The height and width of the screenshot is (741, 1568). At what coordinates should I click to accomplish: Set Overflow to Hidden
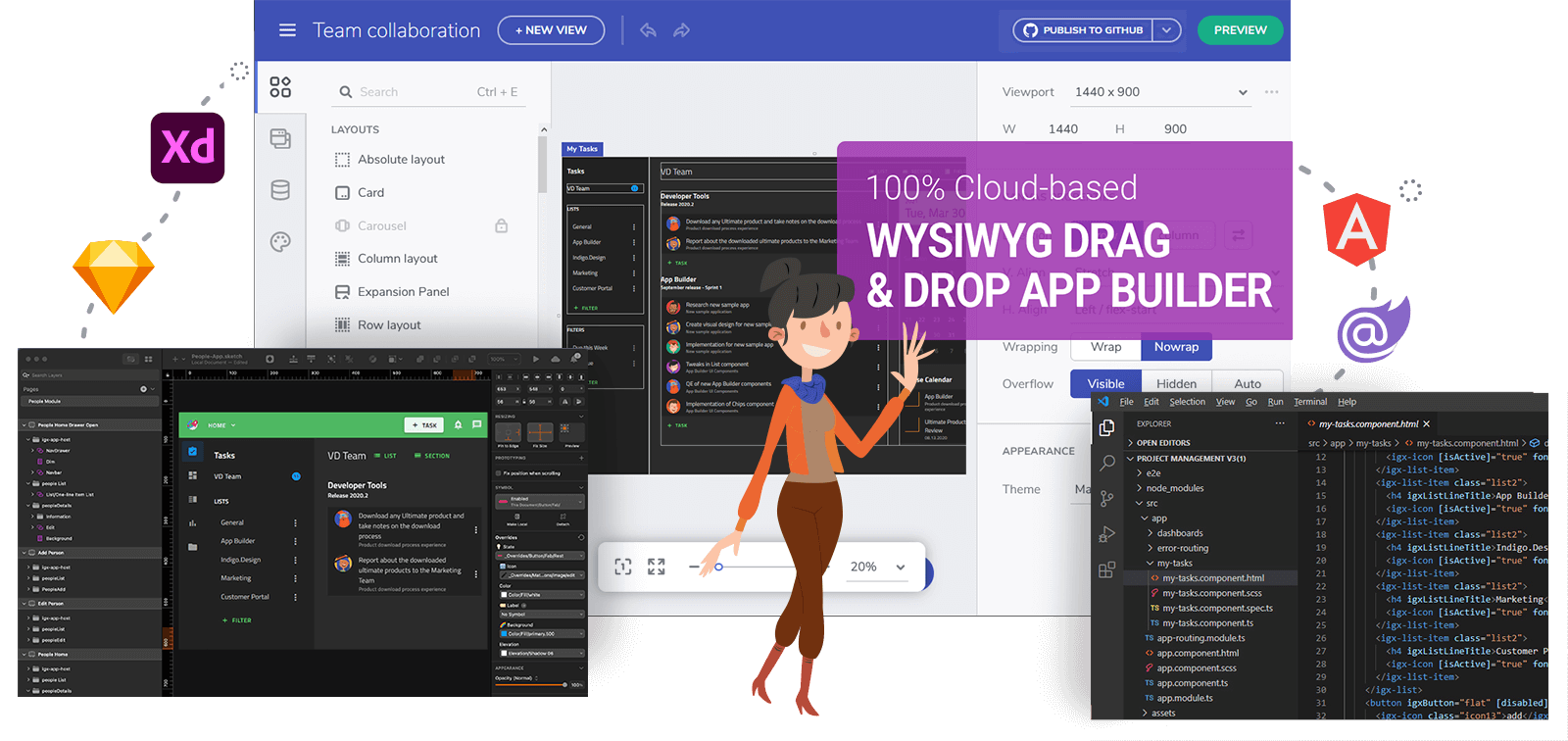click(x=1176, y=383)
